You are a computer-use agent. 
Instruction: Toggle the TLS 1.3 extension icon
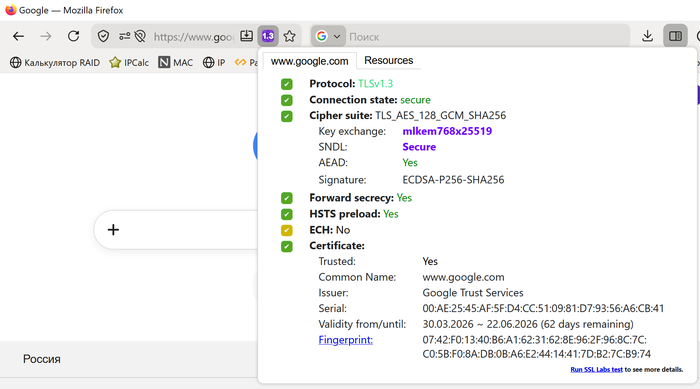tap(268, 36)
